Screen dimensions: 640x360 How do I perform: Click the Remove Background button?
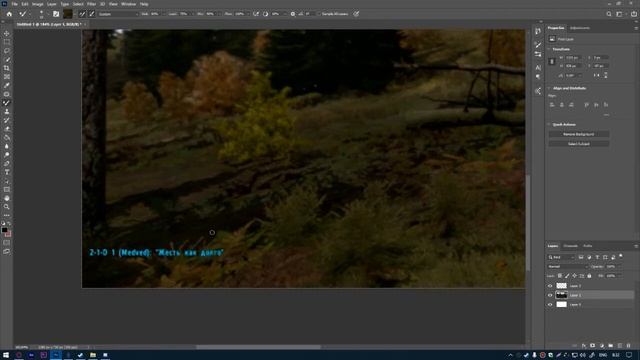pyautogui.click(x=578, y=134)
